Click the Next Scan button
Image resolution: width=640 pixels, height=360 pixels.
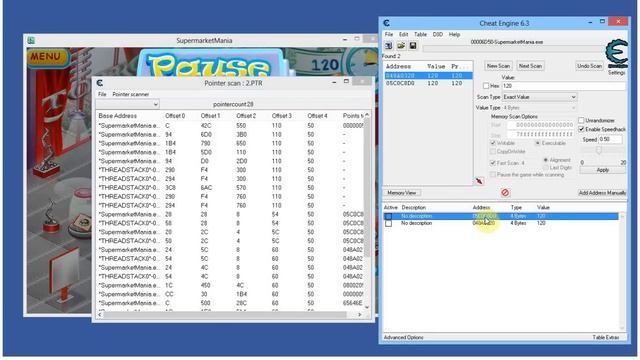[530, 66]
